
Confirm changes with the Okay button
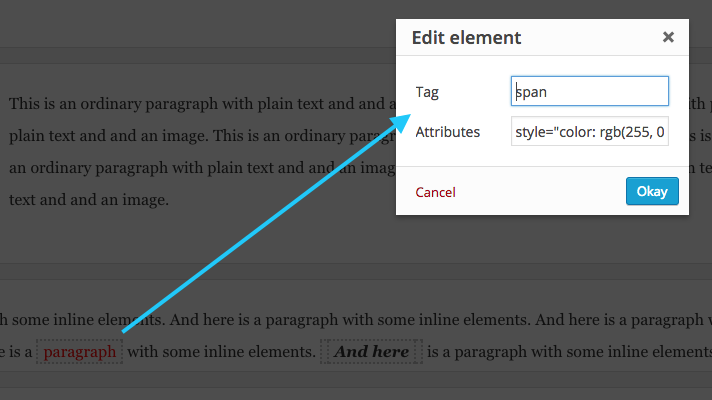point(652,191)
